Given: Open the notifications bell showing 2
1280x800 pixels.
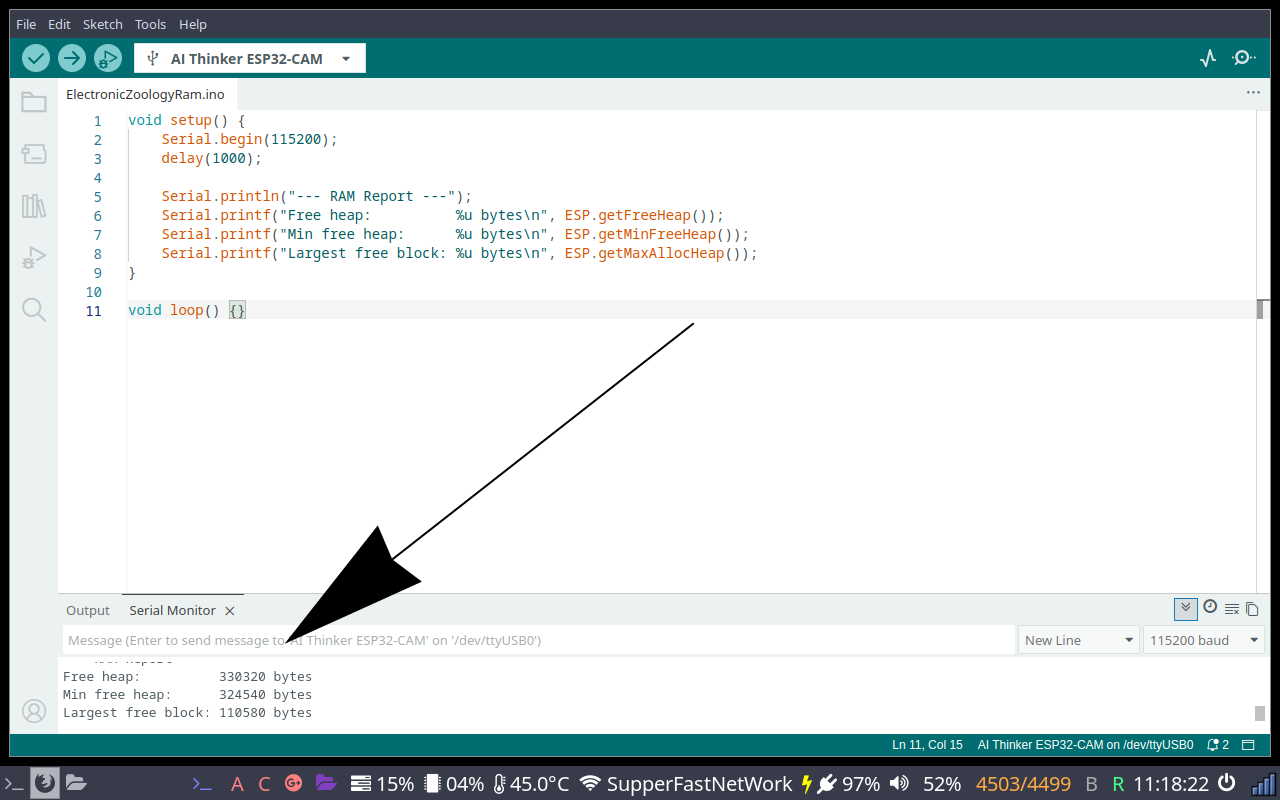Looking at the screenshot, I should [x=1218, y=745].
